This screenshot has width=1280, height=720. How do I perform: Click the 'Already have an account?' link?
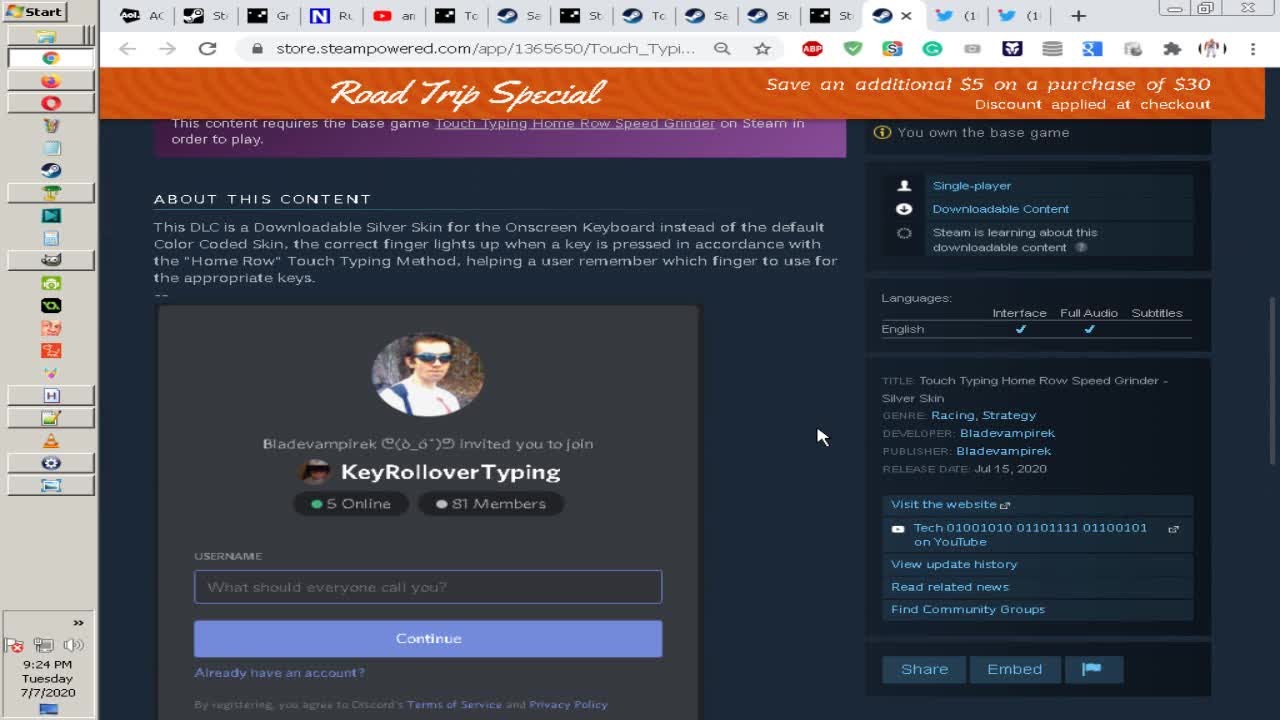(x=279, y=673)
